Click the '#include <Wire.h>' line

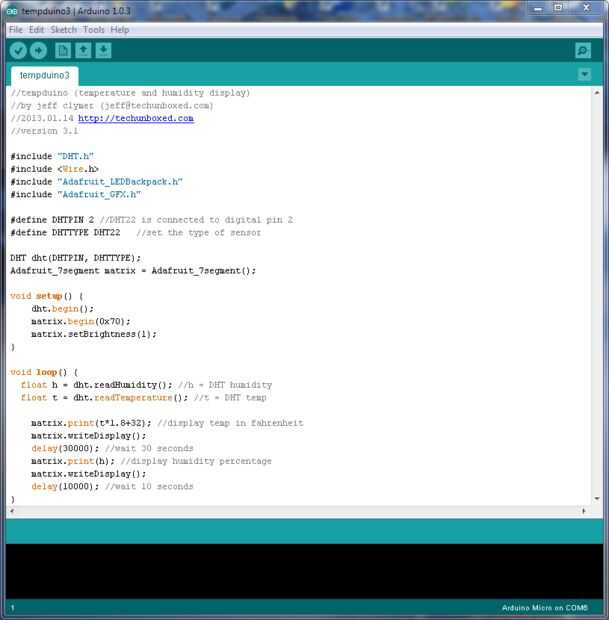coord(55,169)
